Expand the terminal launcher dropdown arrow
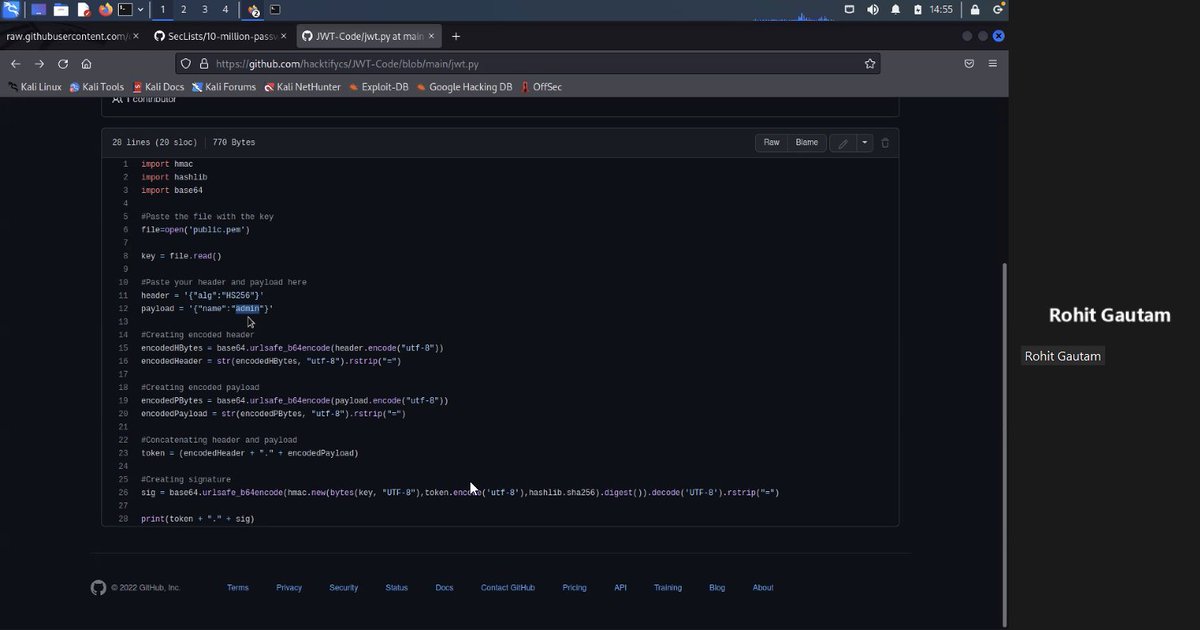 [140, 10]
